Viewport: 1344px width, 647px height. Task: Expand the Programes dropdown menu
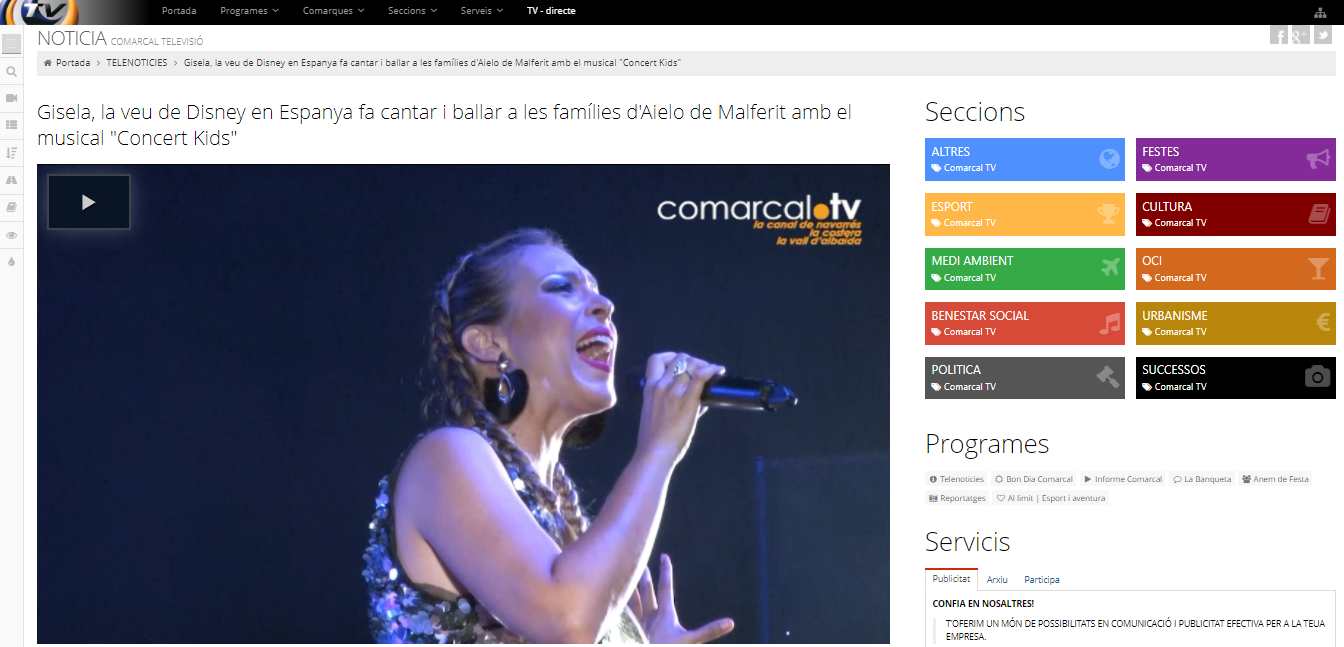coord(249,11)
